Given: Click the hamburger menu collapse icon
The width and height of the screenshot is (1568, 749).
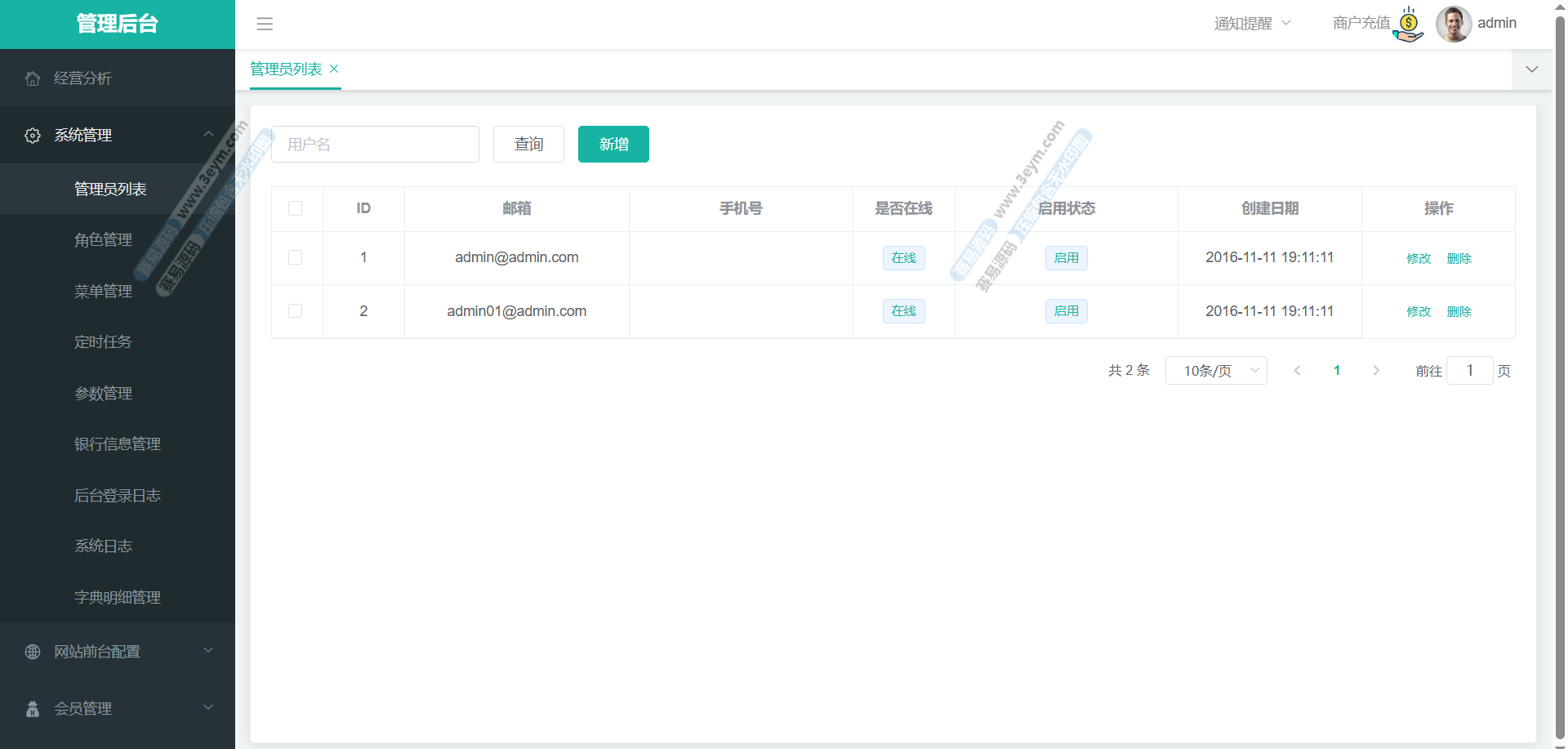Looking at the screenshot, I should [x=265, y=24].
